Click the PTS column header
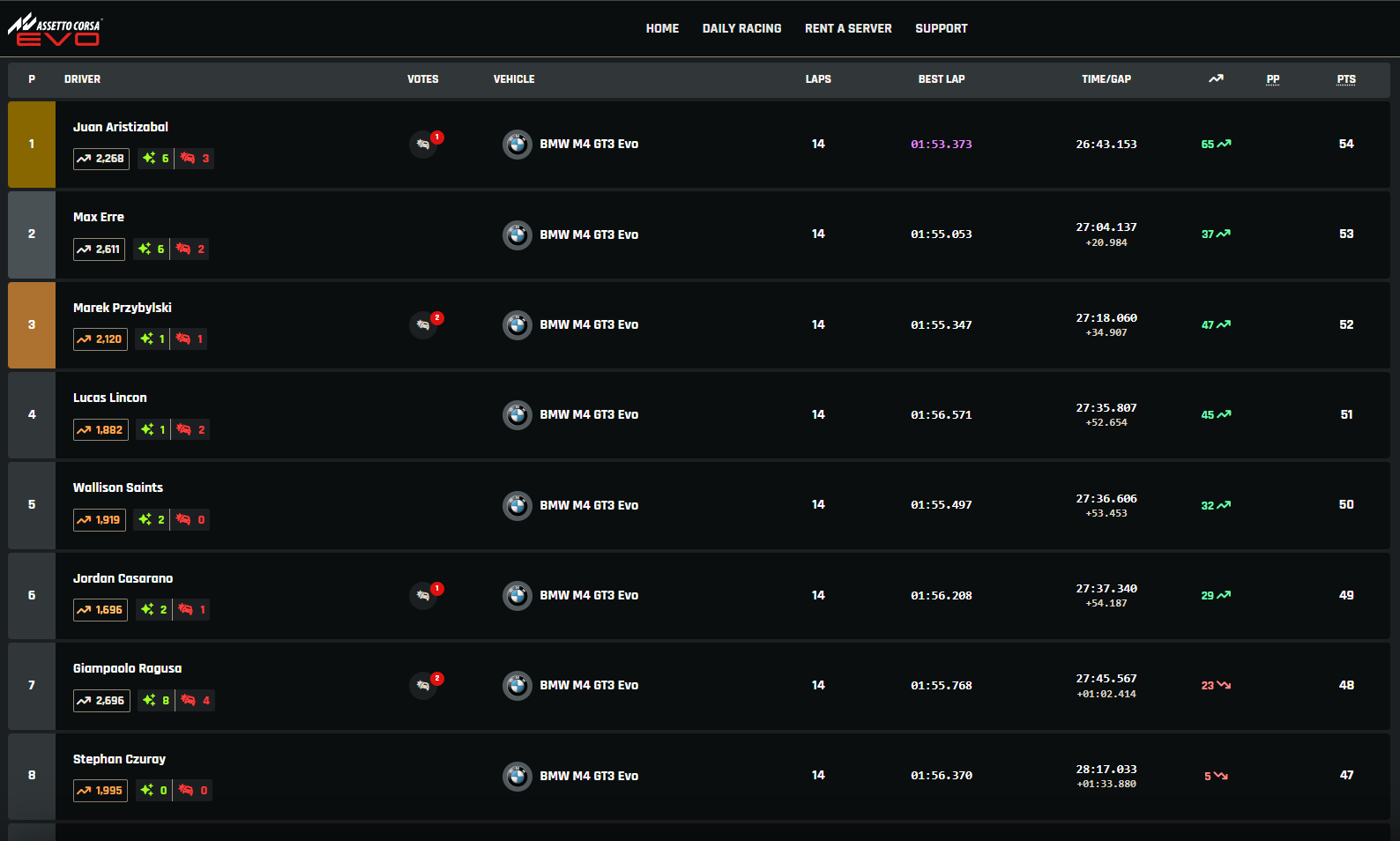 pos(1345,79)
